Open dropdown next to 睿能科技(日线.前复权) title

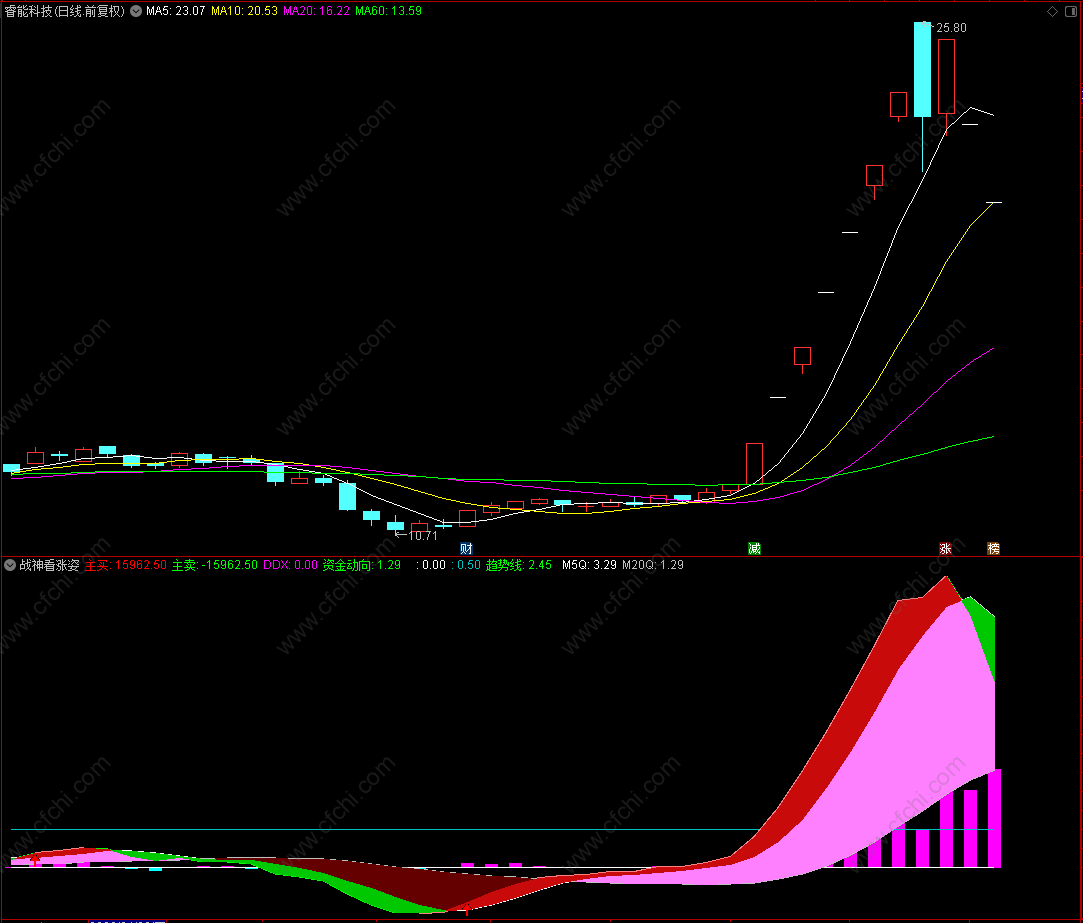tap(136, 11)
